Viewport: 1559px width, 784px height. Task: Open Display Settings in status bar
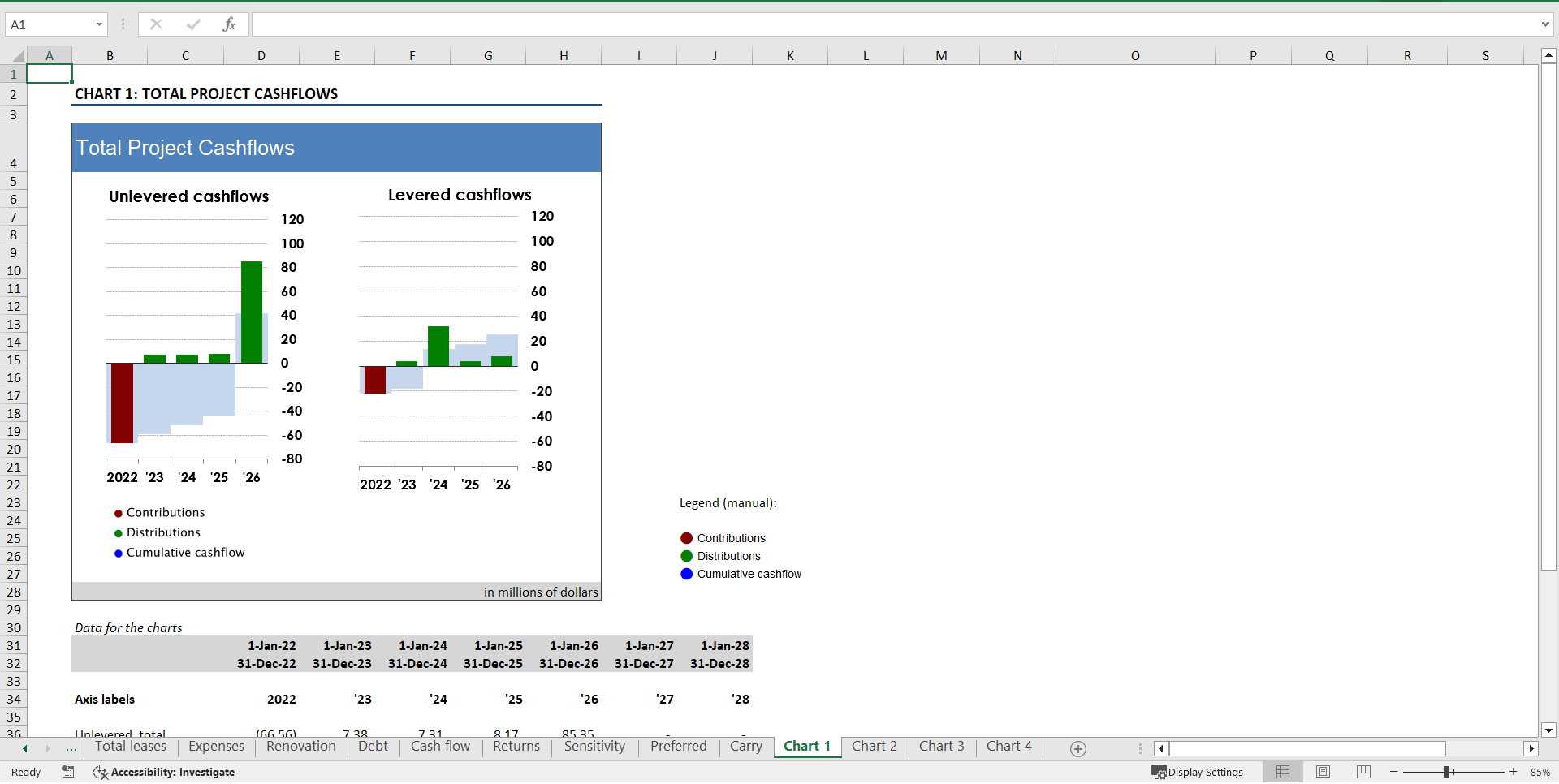1198,772
